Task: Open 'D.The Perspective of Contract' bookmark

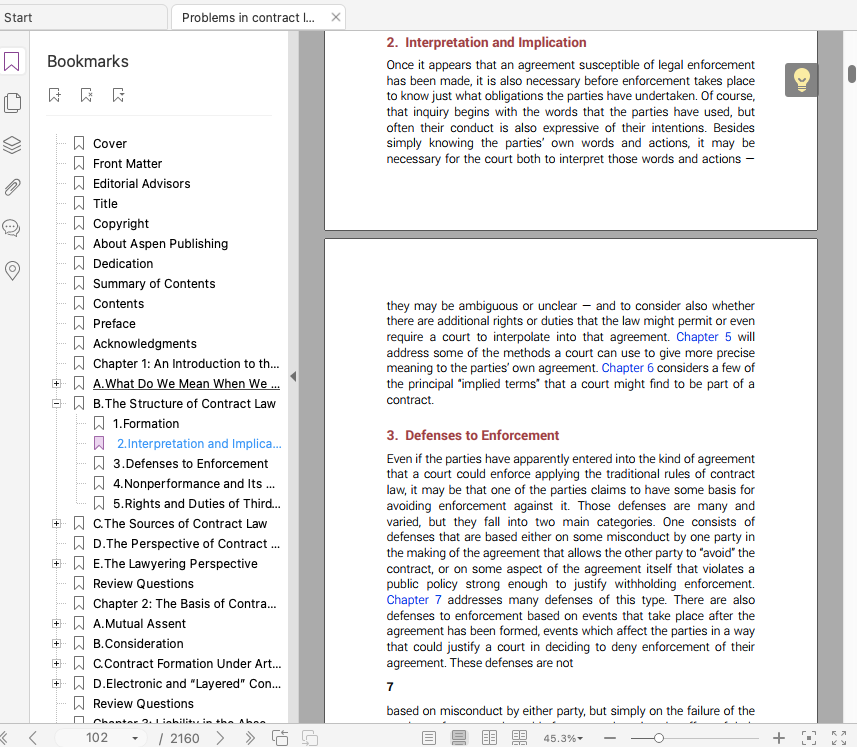Action: (186, 544)
